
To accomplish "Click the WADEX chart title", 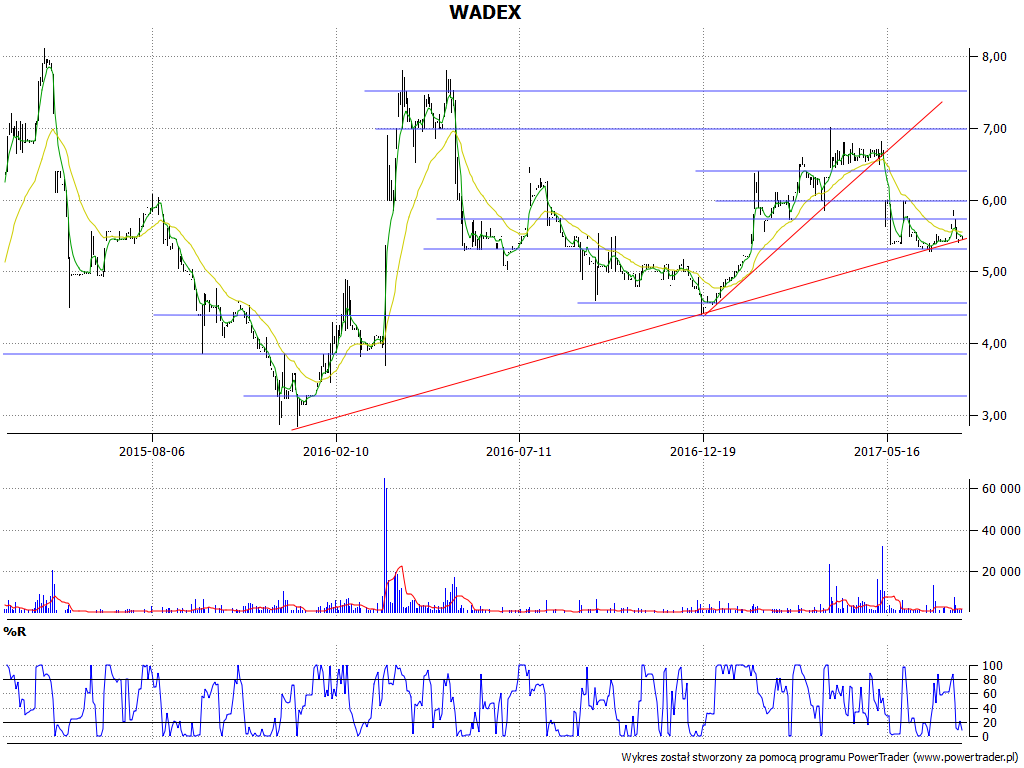I will pos(485,12).
